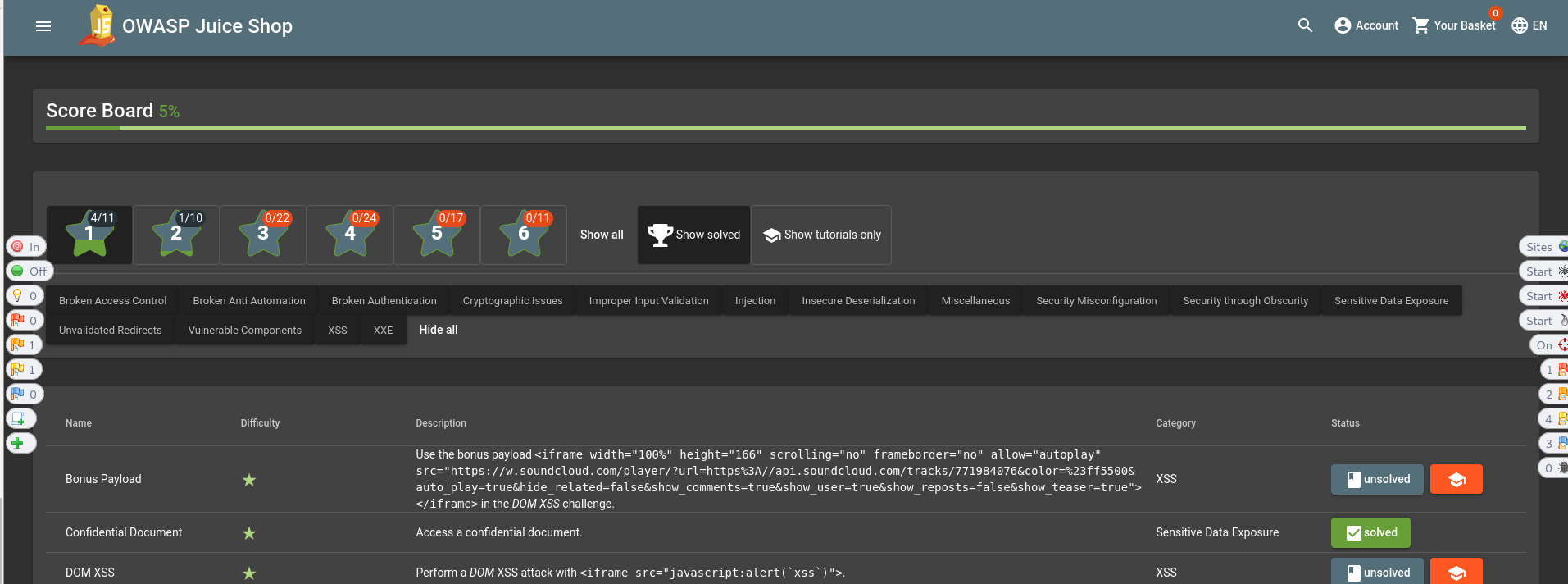The height and width of the screenshot is (584, 1568).
Task: Open the HUD lightbulb show/enable tool
Action: [x=24, y=295]
